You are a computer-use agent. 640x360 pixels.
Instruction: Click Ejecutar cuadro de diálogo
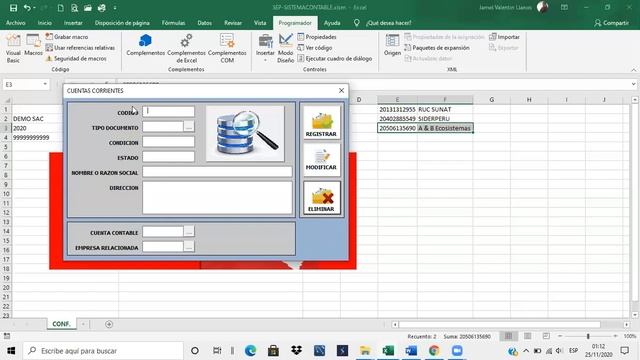(x=335, y=59)
